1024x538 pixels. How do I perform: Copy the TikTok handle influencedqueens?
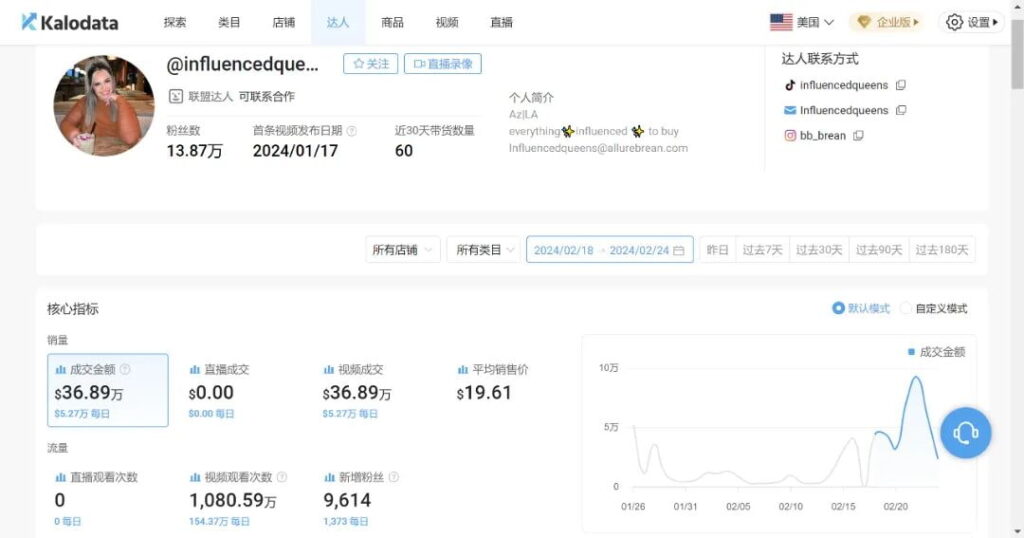coord(901,85)
